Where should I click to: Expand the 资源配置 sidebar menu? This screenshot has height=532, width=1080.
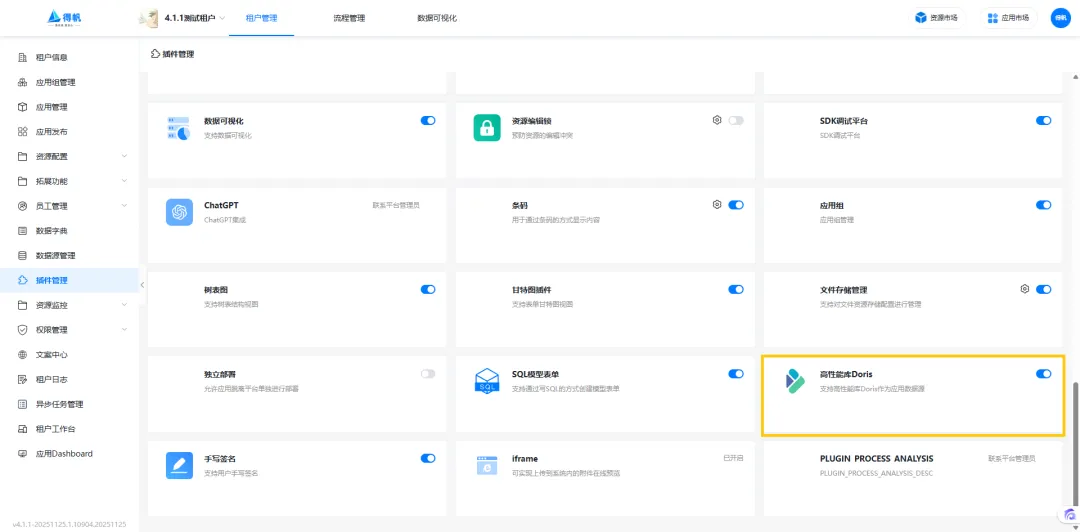[125, 156]
